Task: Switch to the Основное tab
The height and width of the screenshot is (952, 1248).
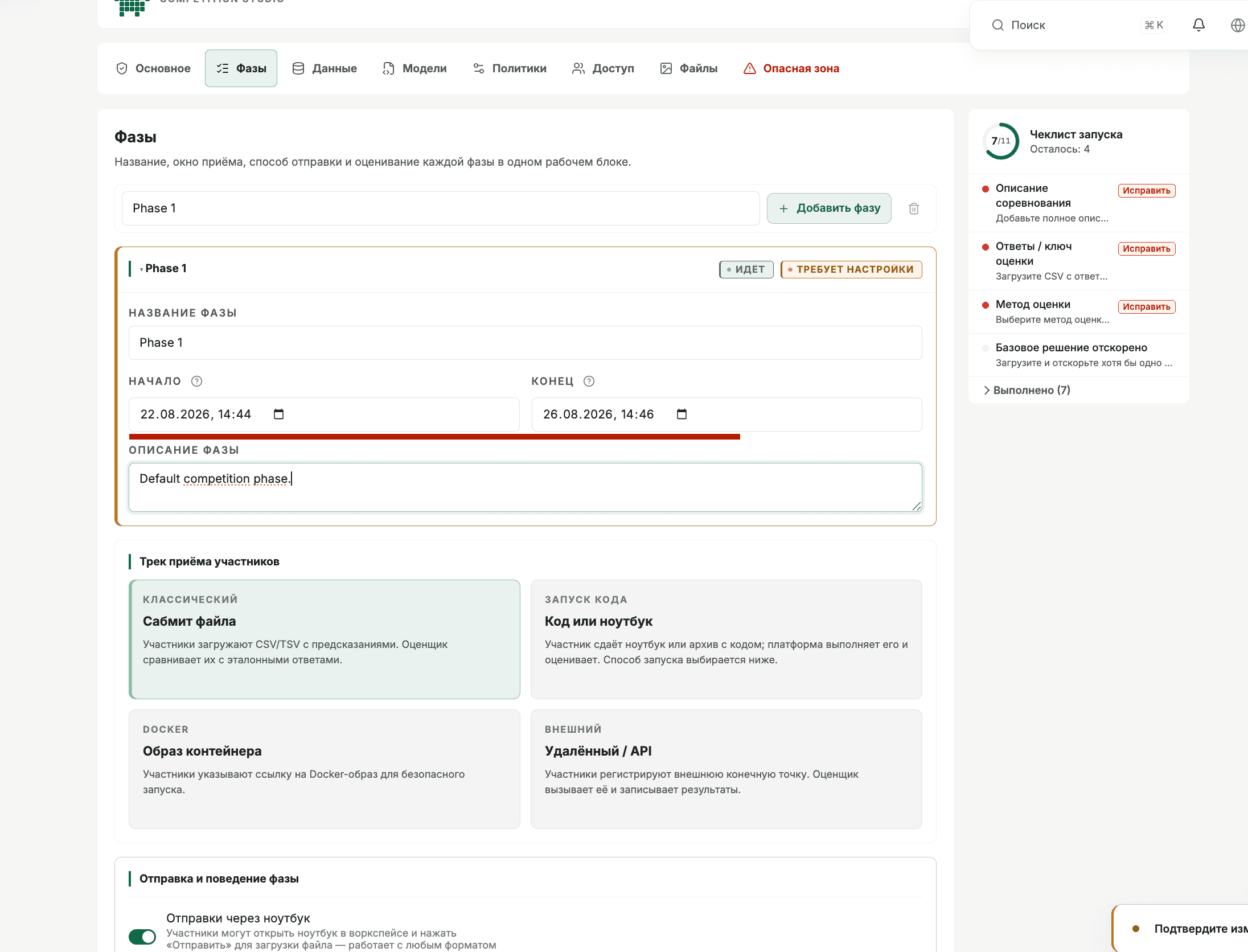Action: 153,68
